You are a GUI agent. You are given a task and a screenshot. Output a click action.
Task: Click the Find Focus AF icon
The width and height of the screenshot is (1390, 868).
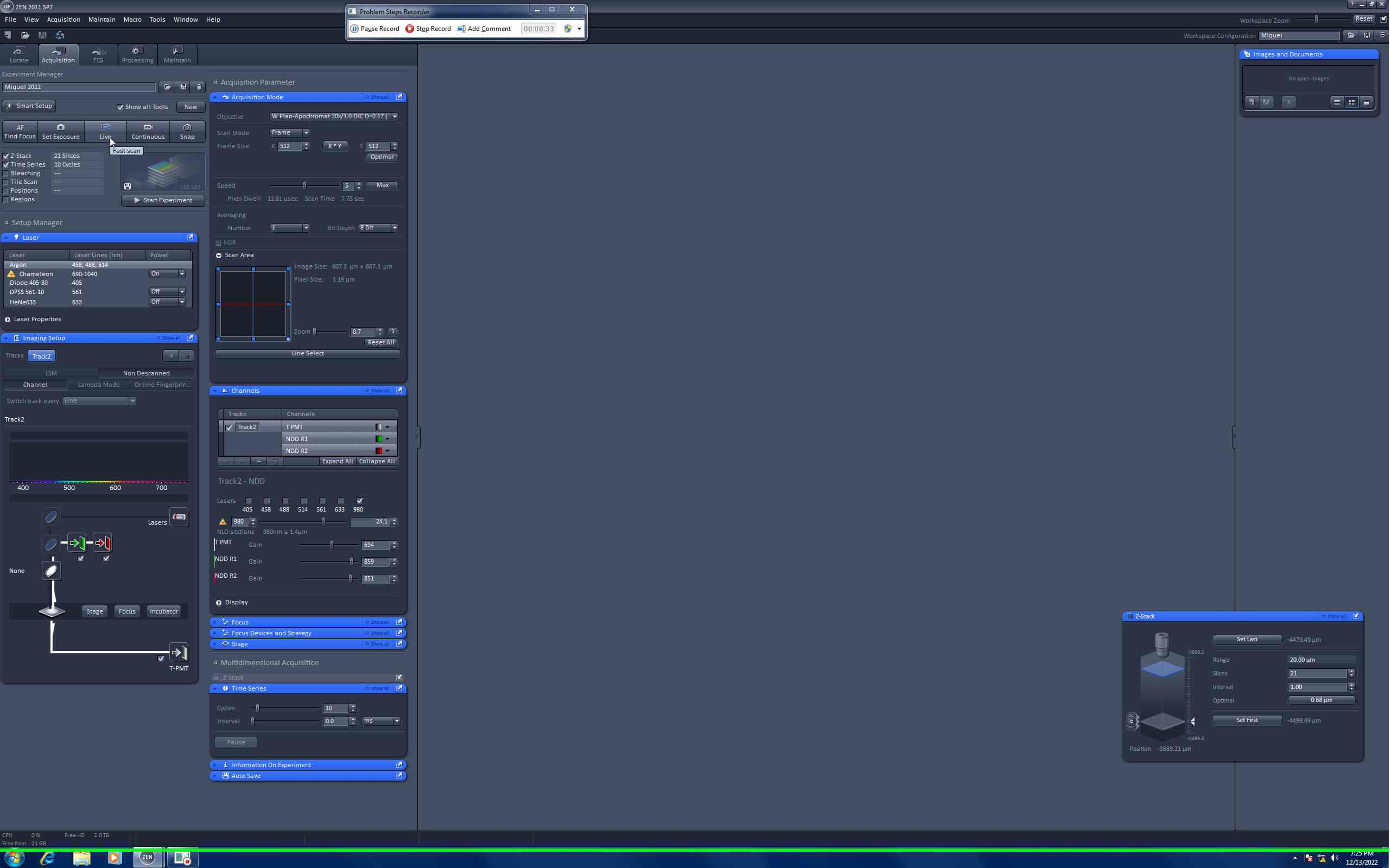20,127
